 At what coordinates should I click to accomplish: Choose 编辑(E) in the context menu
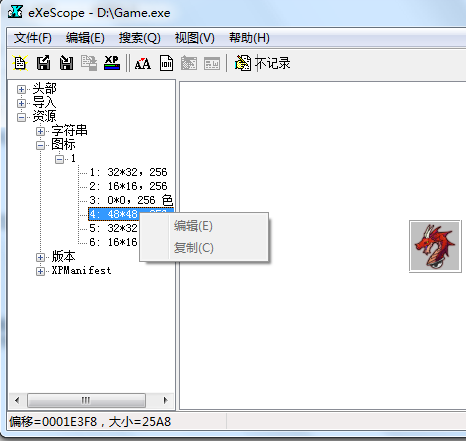click(x=204, y=226)
